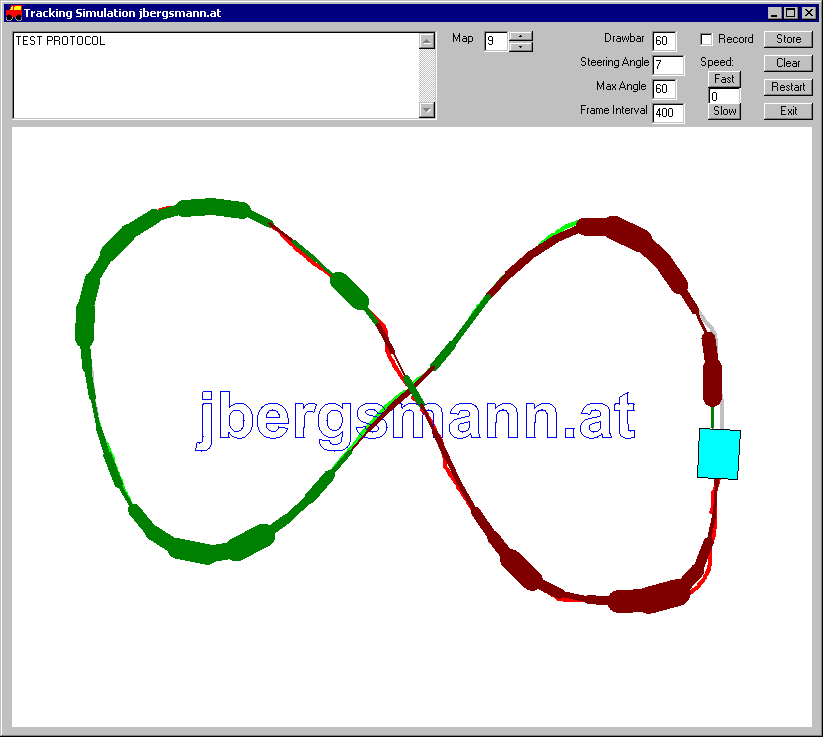This screenshot has height=737, width=823.
Task: Close the Tracking Simulation window
Action: pos(809,13)
